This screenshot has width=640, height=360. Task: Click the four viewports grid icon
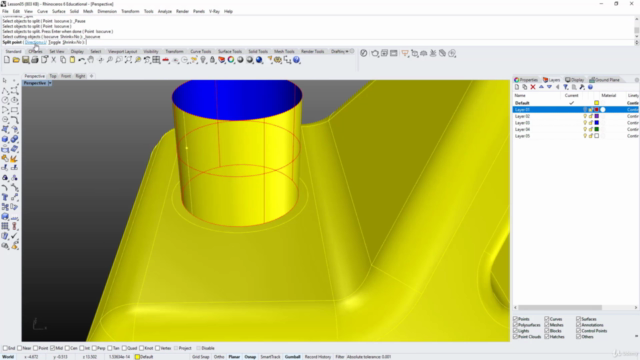[156, 60]
